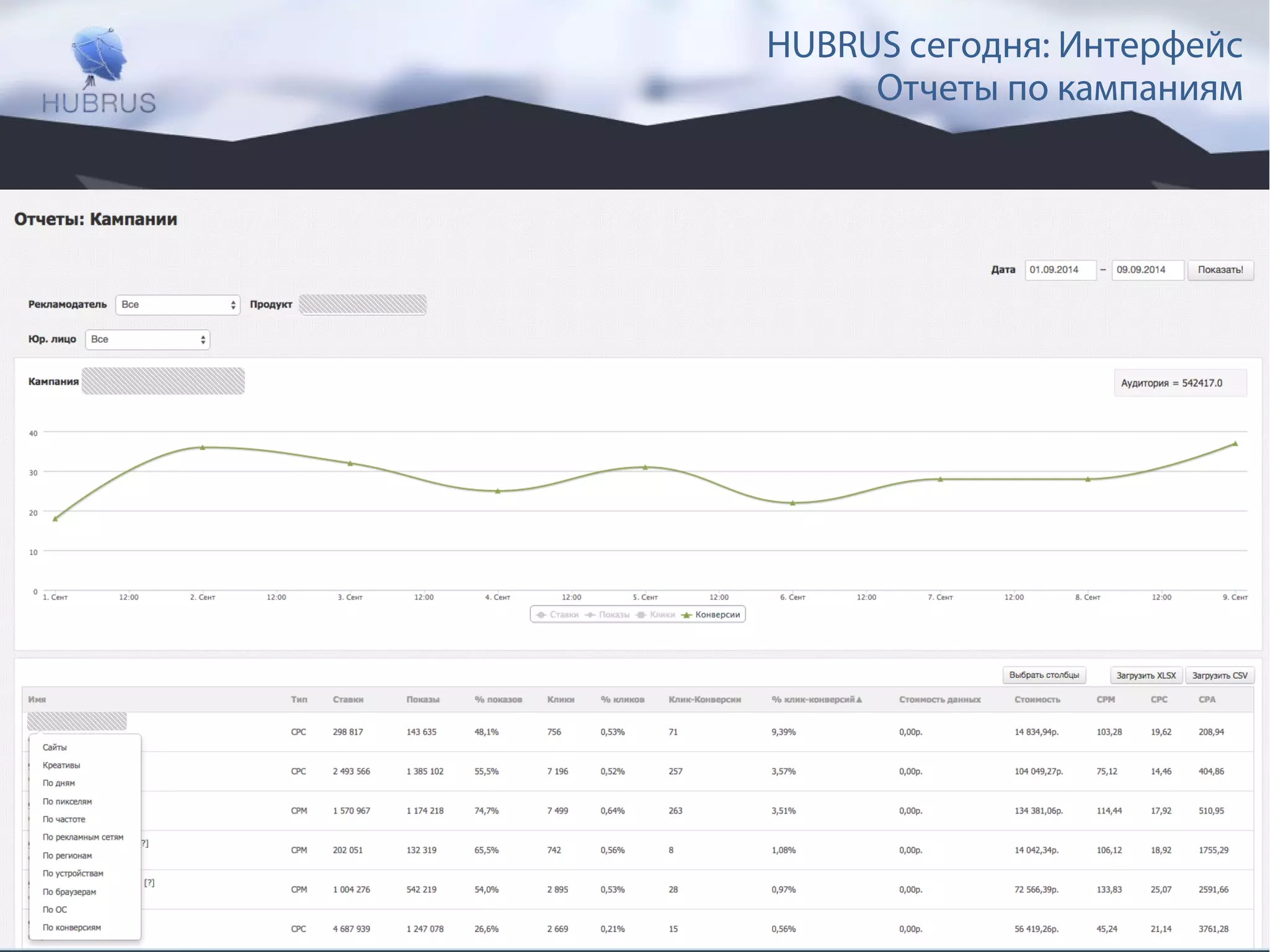Toggle Конверсии series in chart legend
This screenshot has width=1270, height=952.
coord(711,615)
